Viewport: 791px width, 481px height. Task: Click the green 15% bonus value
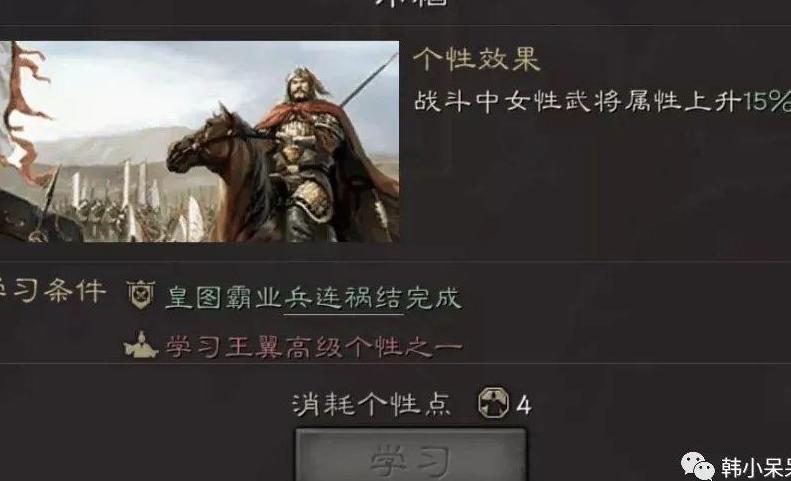tap(767, 101)
